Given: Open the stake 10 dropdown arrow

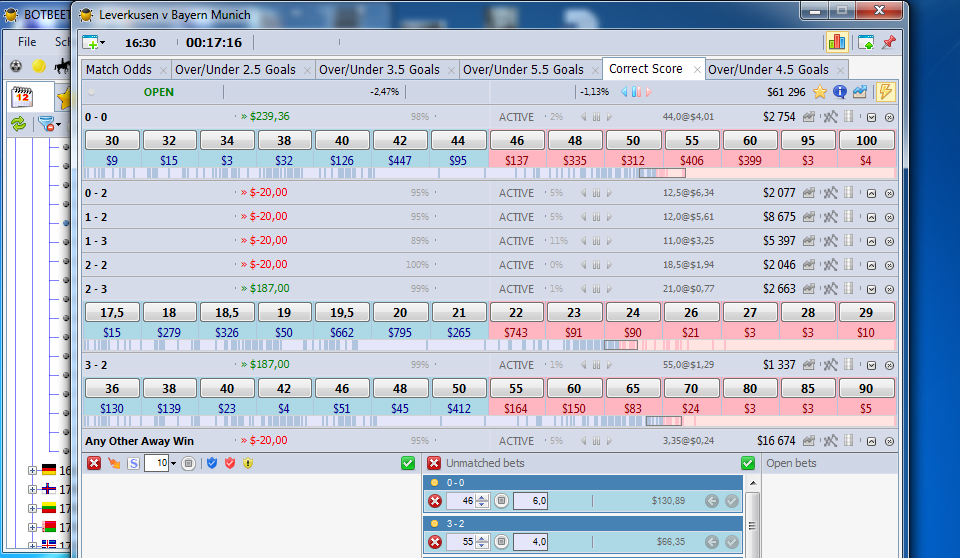Looking at the screenshot, I should pyautogui.click(x=173, y=464).
